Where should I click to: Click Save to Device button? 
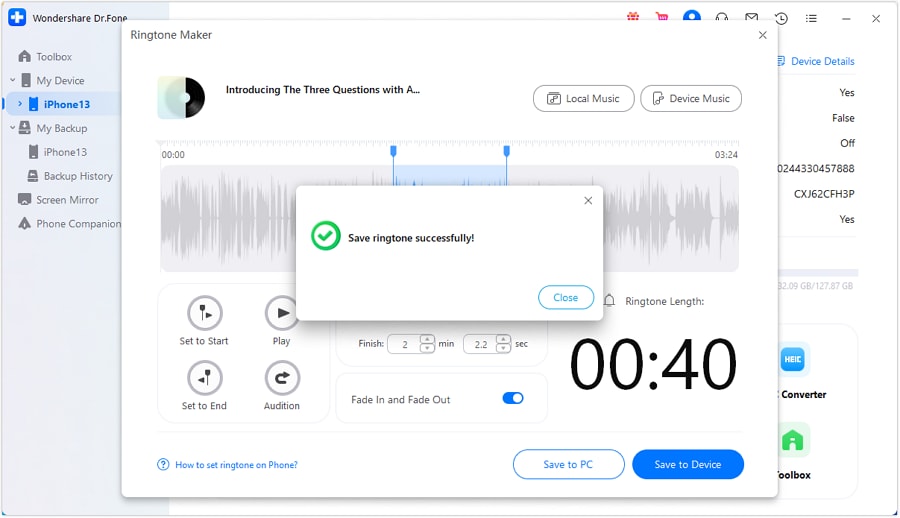pyautogui.click(x=688, y=464)
